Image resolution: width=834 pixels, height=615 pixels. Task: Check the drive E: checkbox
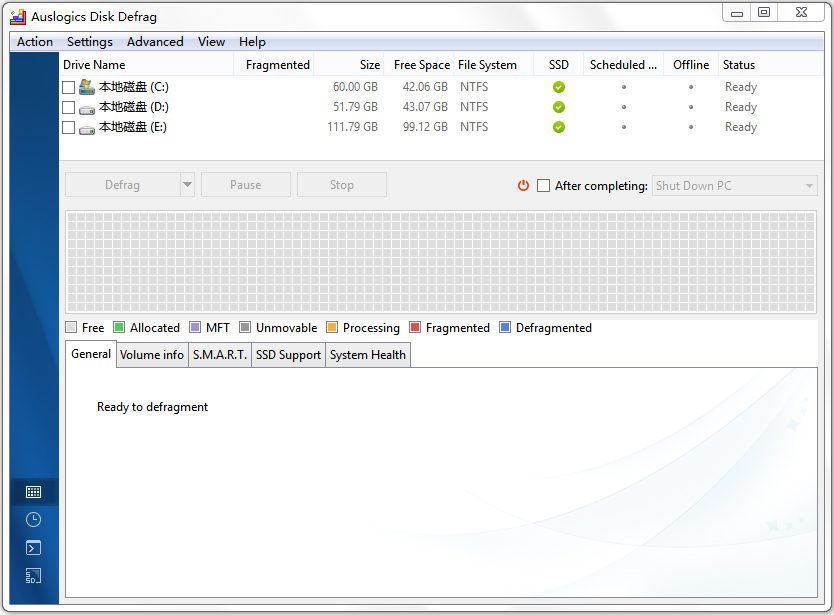pos(69,128)
